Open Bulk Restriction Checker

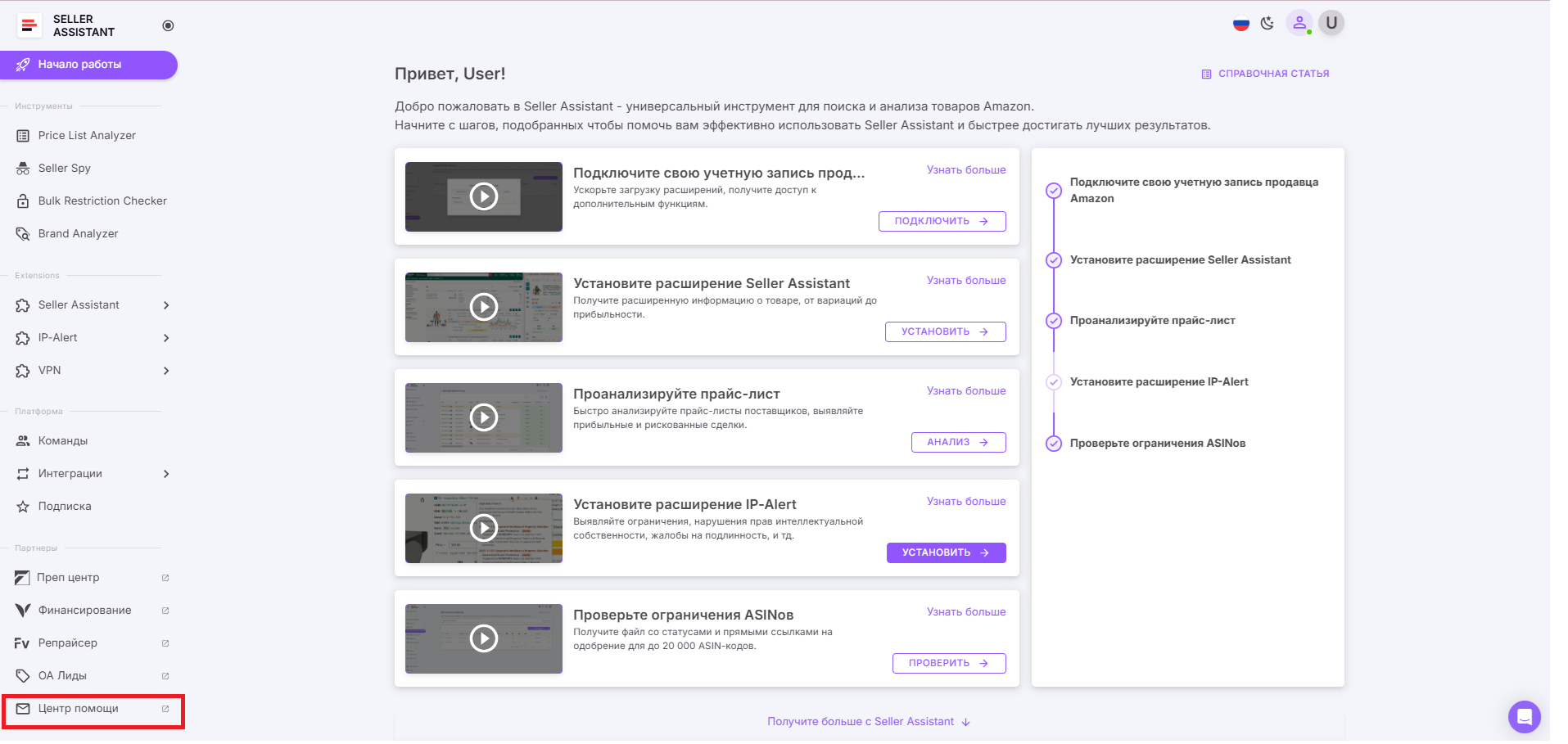[102, 201]
